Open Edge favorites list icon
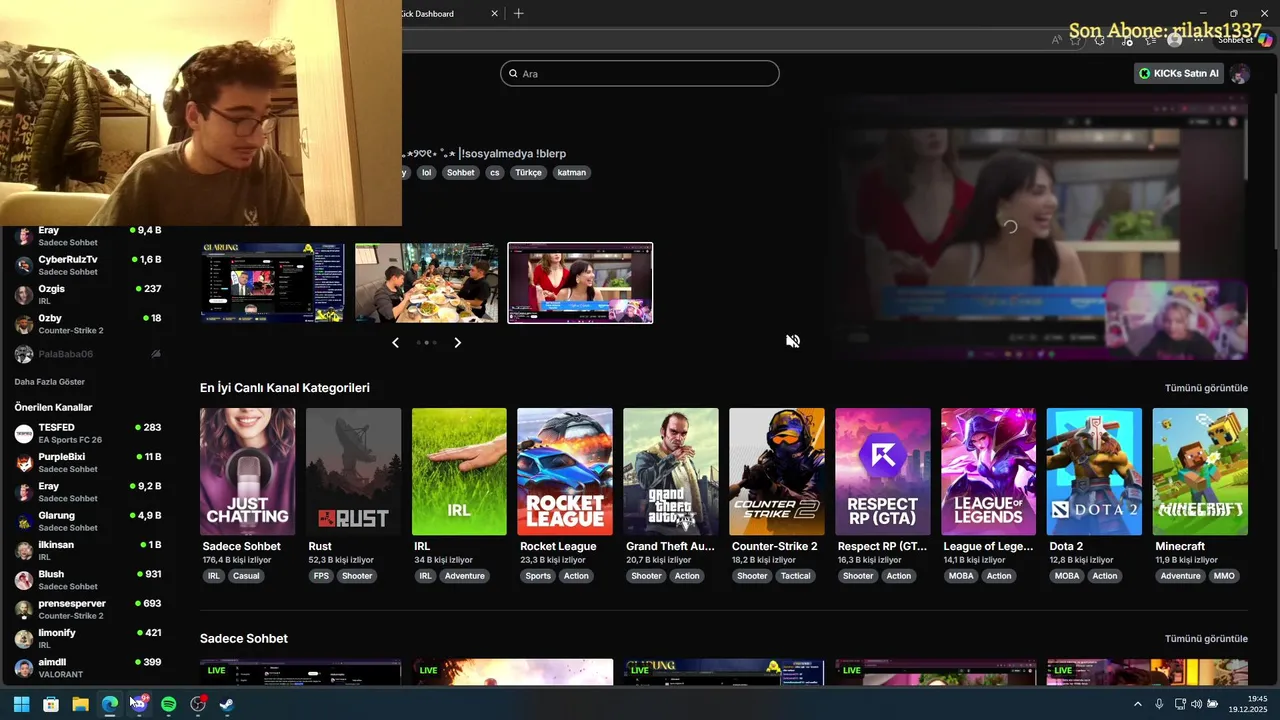The width and height of the screenshot is (1280, 720). tap(1151, 40)
